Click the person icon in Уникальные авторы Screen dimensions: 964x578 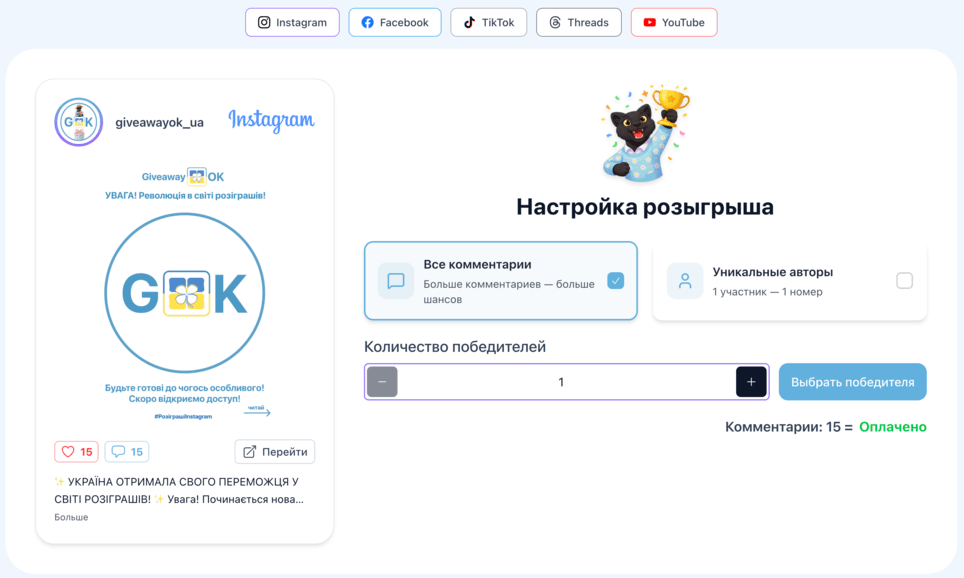(685, 281)
